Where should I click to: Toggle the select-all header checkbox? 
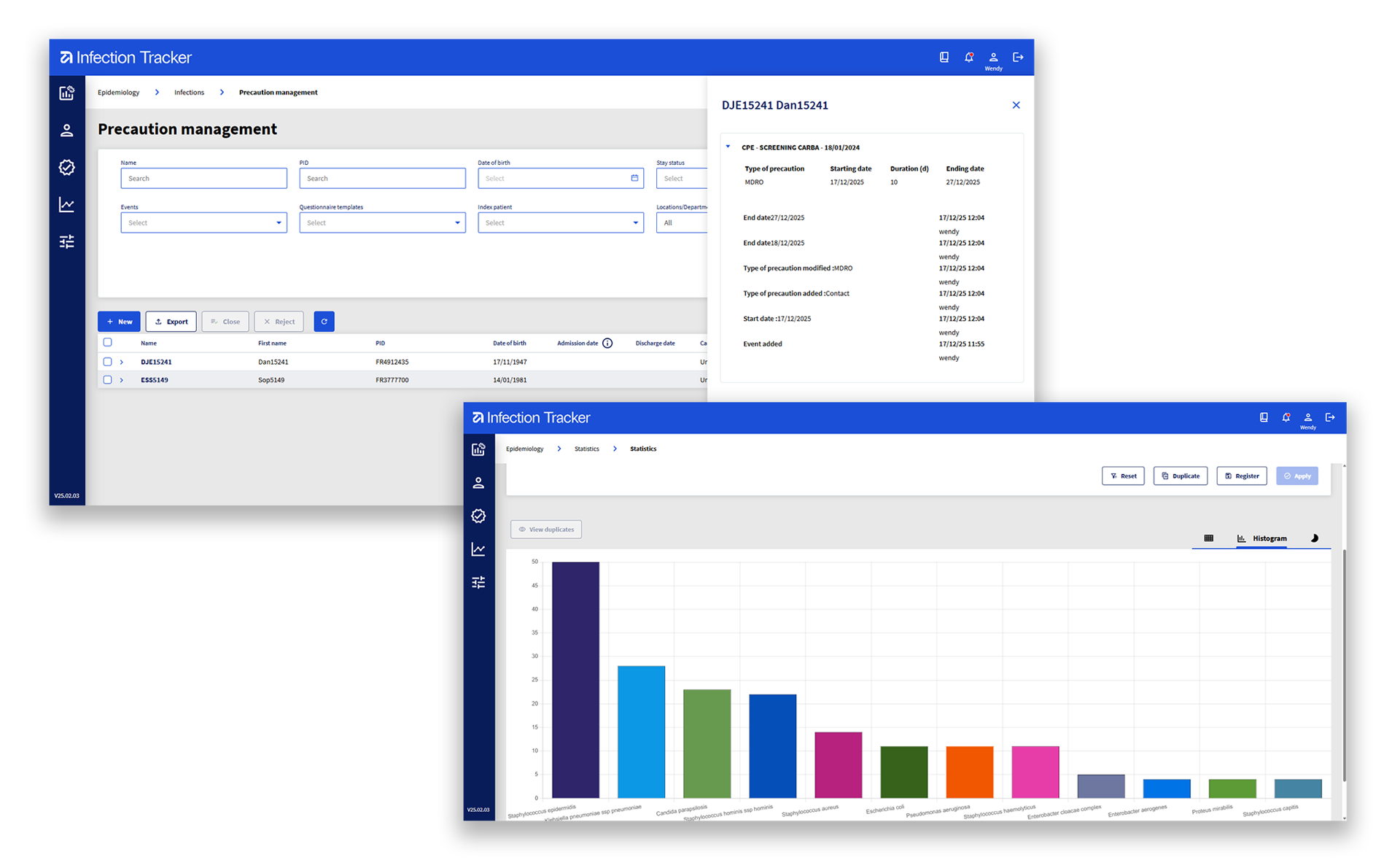click(x=108, y=342)
